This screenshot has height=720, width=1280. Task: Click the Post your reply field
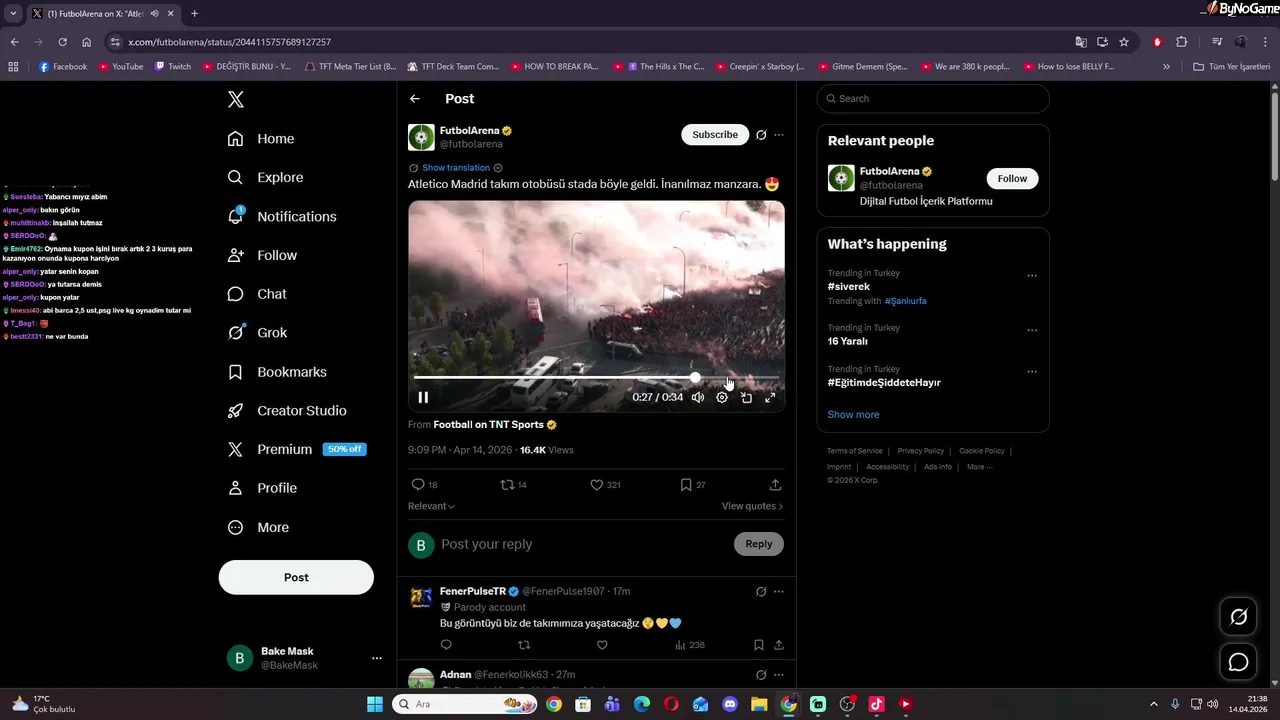(585, 544)
